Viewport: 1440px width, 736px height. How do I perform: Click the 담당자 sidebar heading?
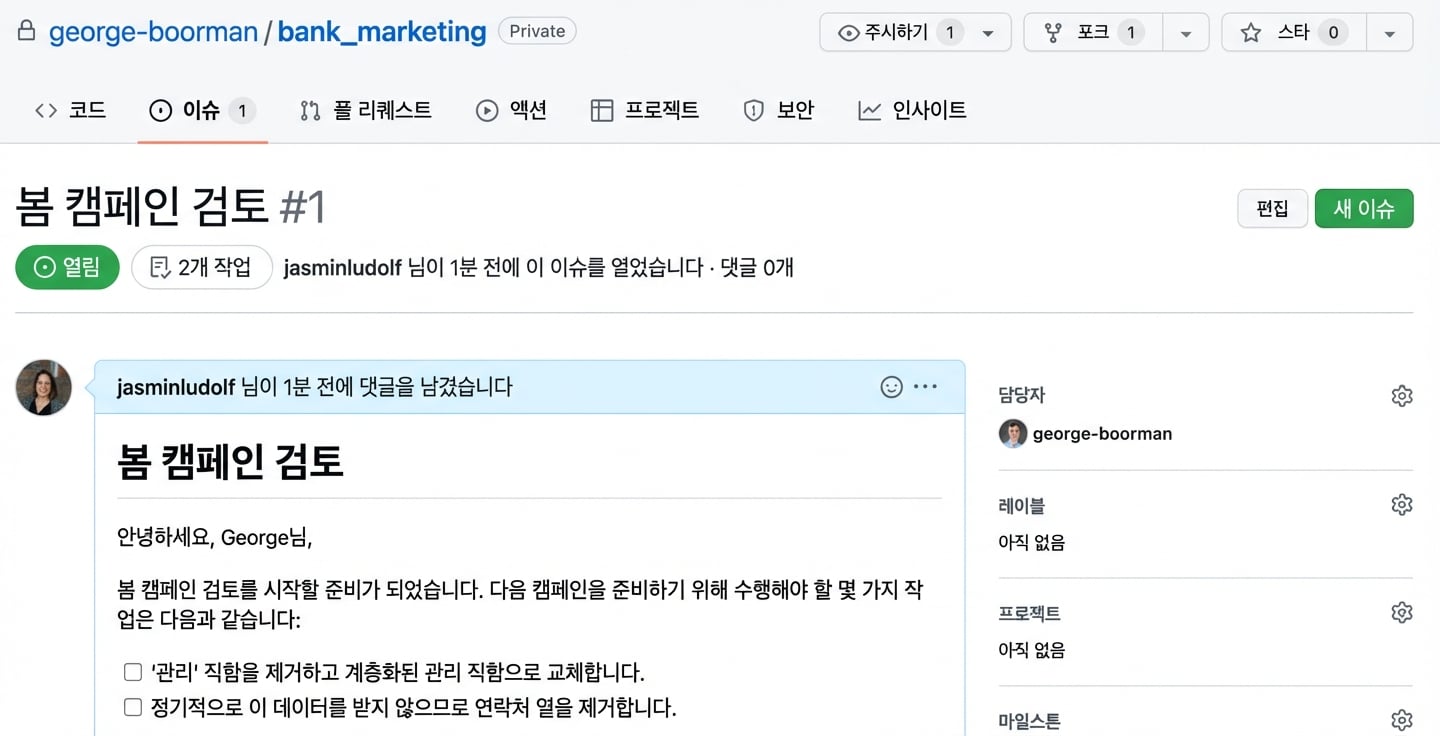coord(1022,396)
